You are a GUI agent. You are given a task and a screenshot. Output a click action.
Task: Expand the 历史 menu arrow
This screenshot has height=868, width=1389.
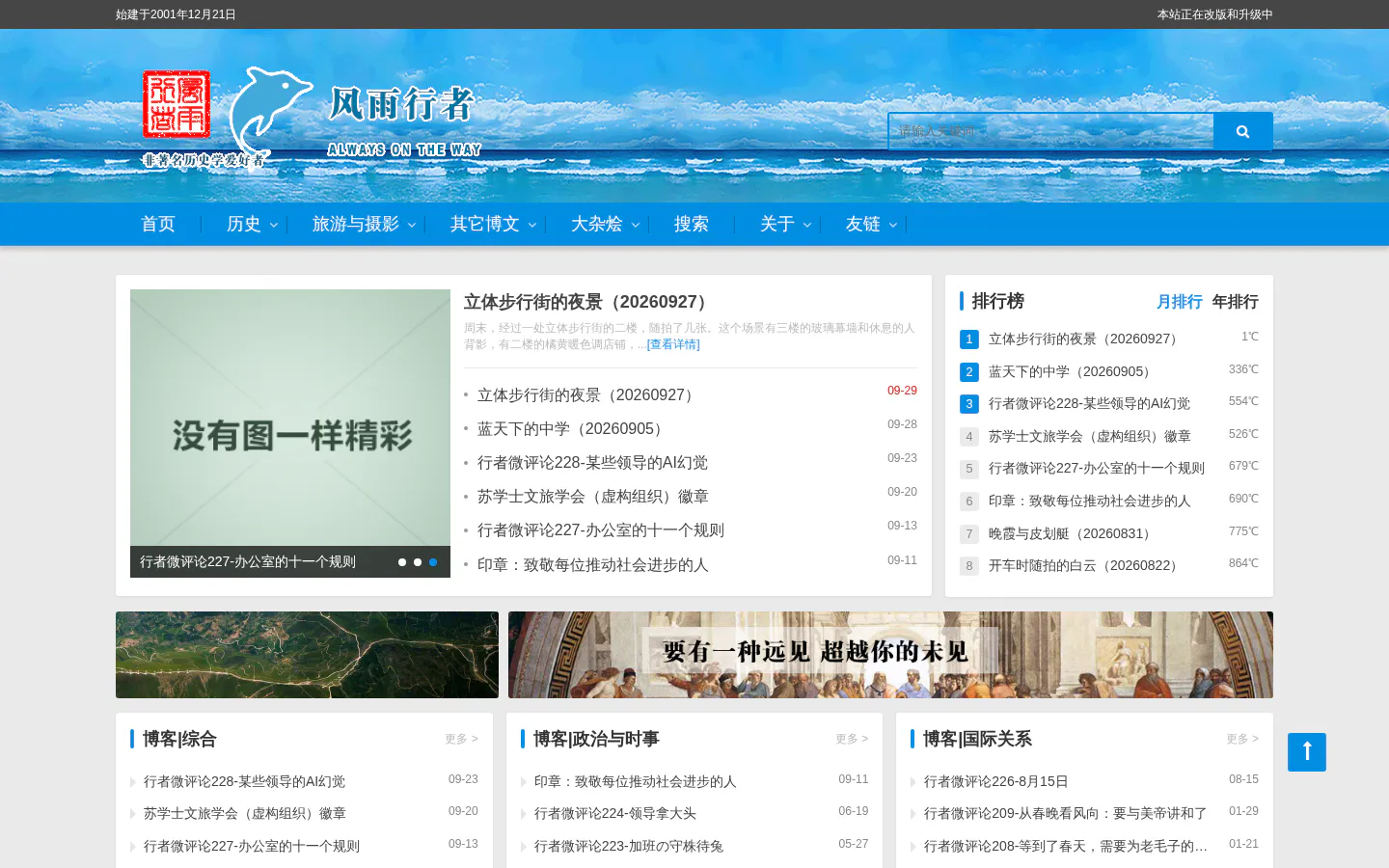pyautogui.click(x=274, y=225)
